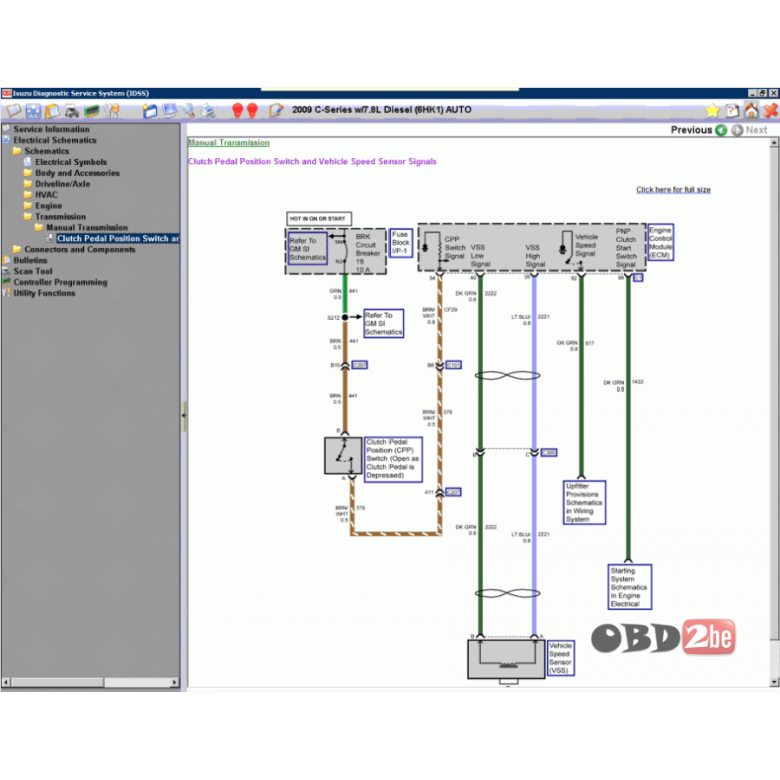Launch the Scan Tool truck icon
780x780 pixels.
click(x=72, y=111)
